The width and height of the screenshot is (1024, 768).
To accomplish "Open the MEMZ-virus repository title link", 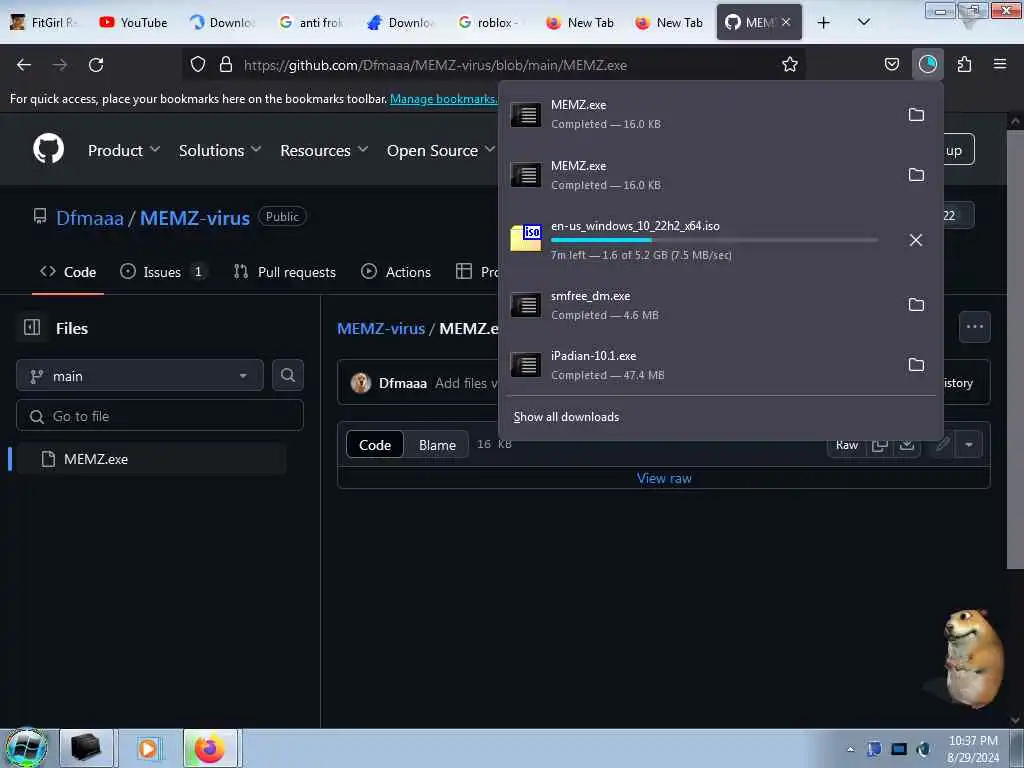I will tap(195, 217).
